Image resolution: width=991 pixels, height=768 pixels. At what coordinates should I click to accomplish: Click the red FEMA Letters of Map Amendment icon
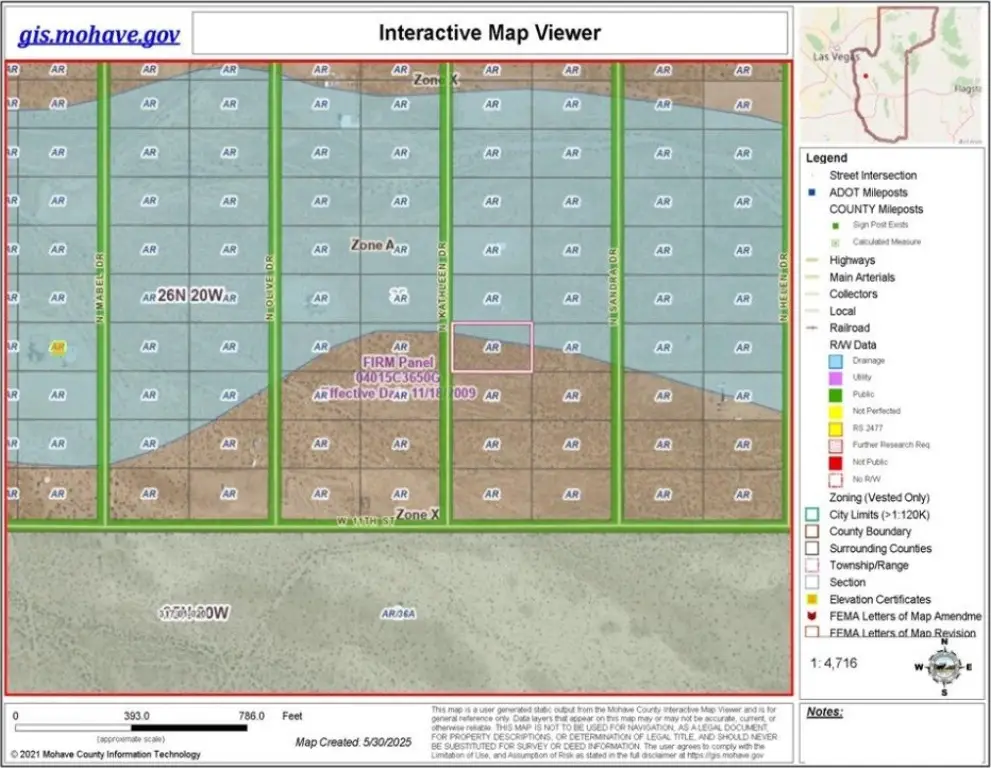812,616
